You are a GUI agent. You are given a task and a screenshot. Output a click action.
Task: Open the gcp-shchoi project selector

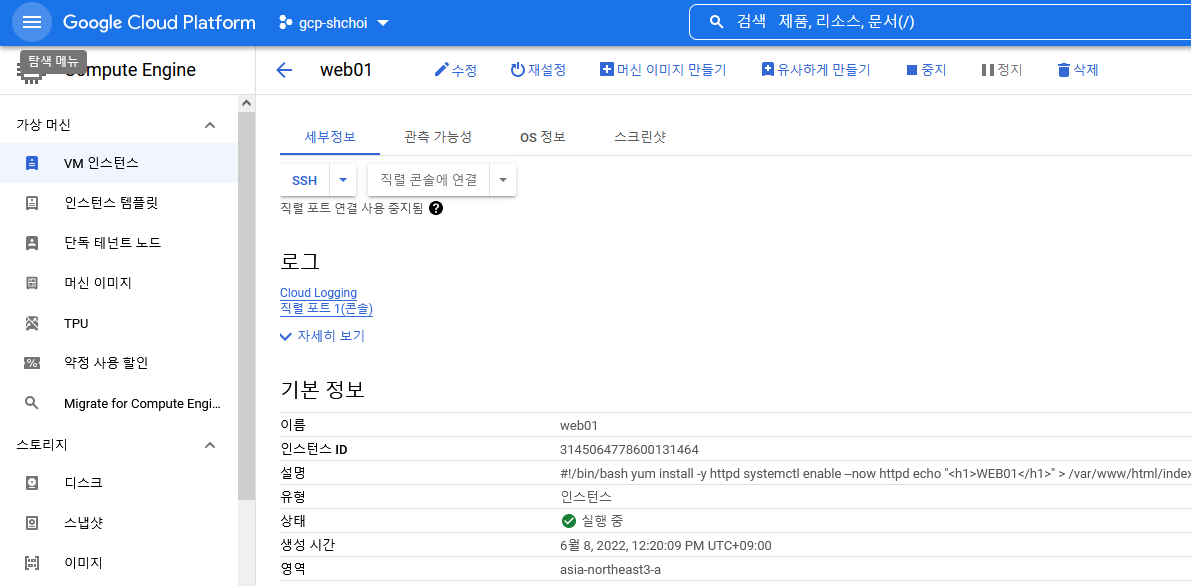pyautogui.click(x=334, y=23)
